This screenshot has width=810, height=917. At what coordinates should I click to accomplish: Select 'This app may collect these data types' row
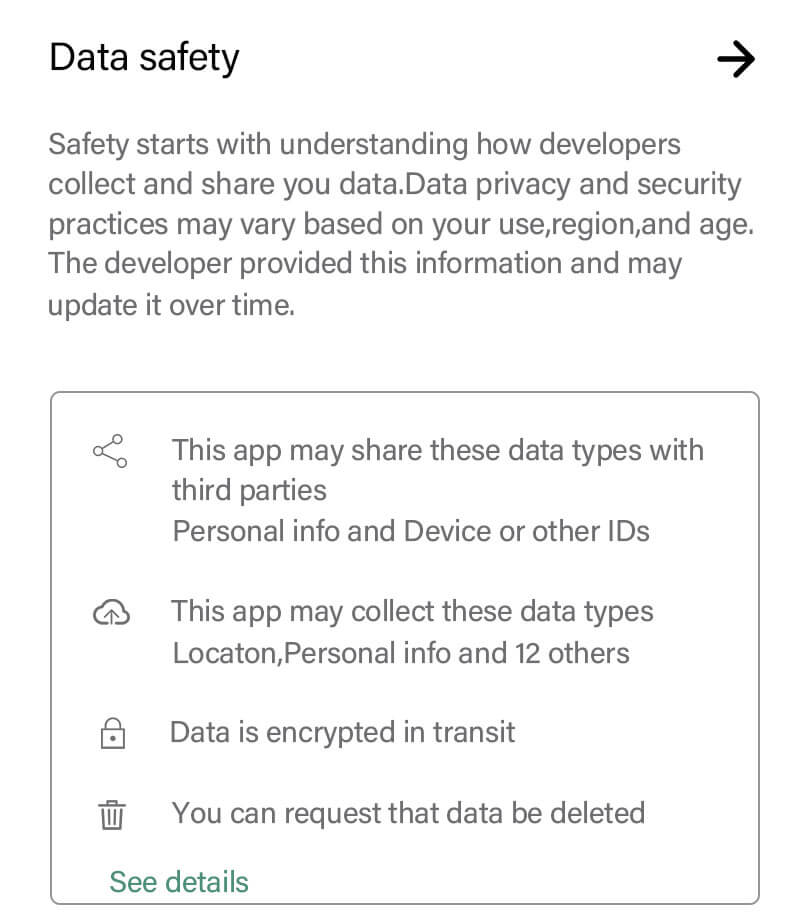tap(404, 632)
